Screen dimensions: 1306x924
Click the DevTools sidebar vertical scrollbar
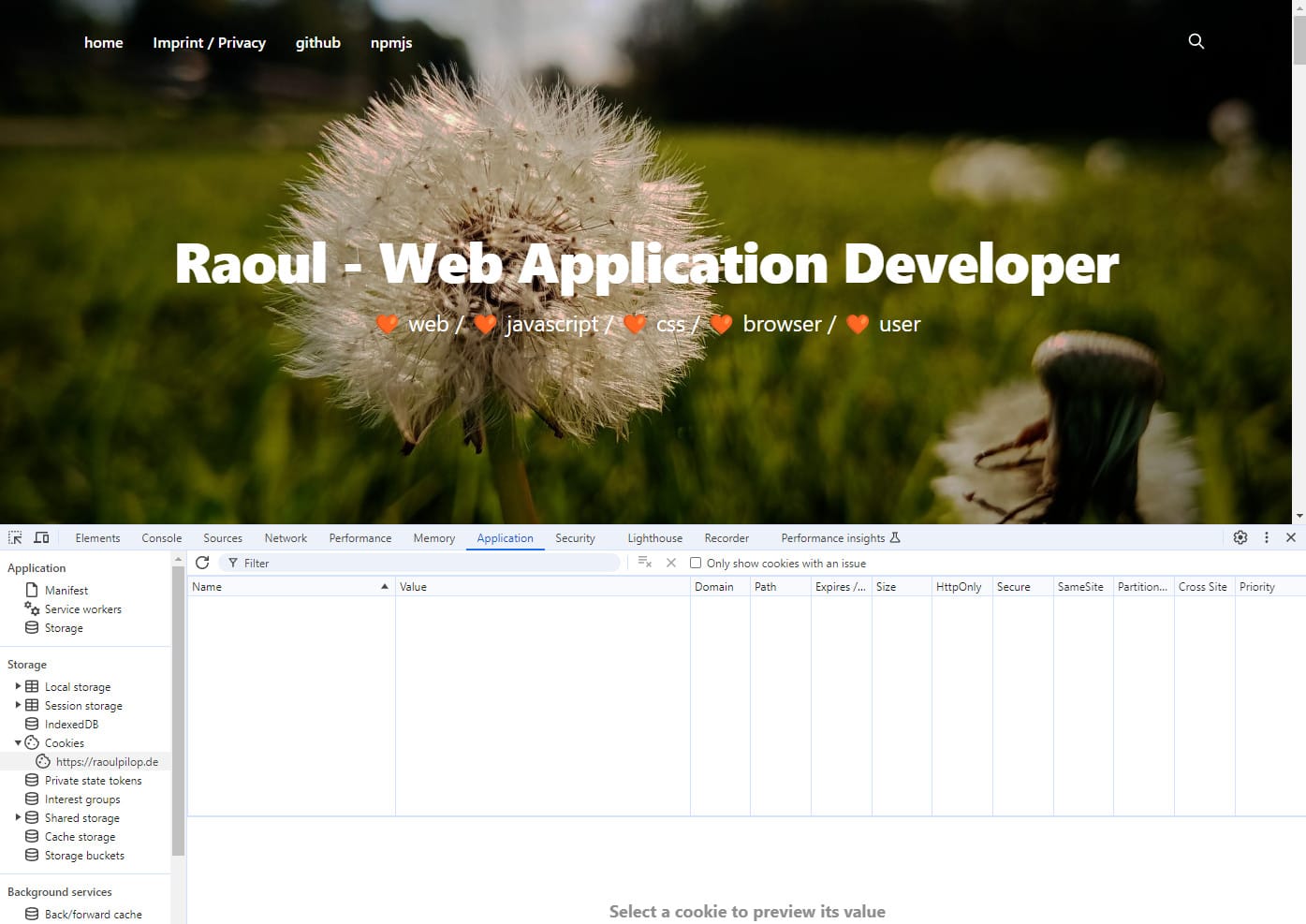(x=178, y=710)
